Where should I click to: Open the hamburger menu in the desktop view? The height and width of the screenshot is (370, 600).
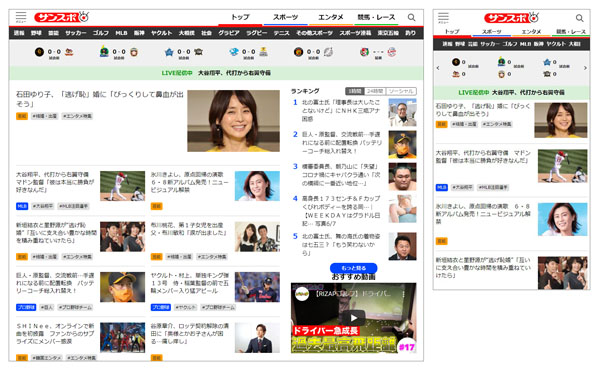(21, 17)
